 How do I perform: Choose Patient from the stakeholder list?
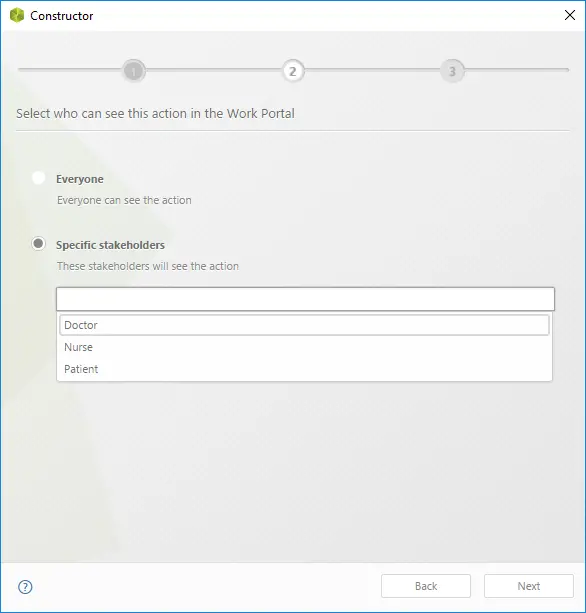304,369
